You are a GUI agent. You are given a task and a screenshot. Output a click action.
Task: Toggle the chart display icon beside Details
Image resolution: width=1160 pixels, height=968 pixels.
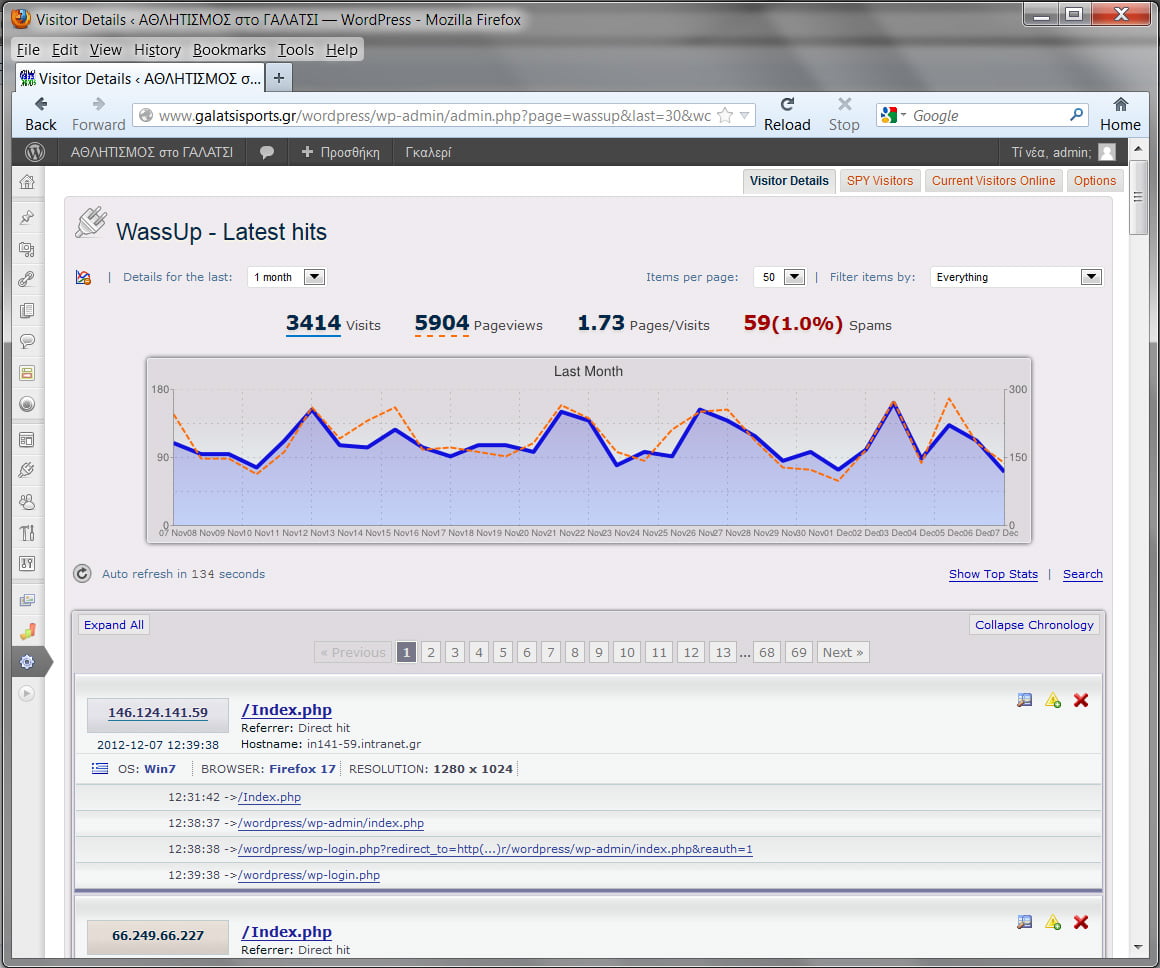(x=84, y=278)
